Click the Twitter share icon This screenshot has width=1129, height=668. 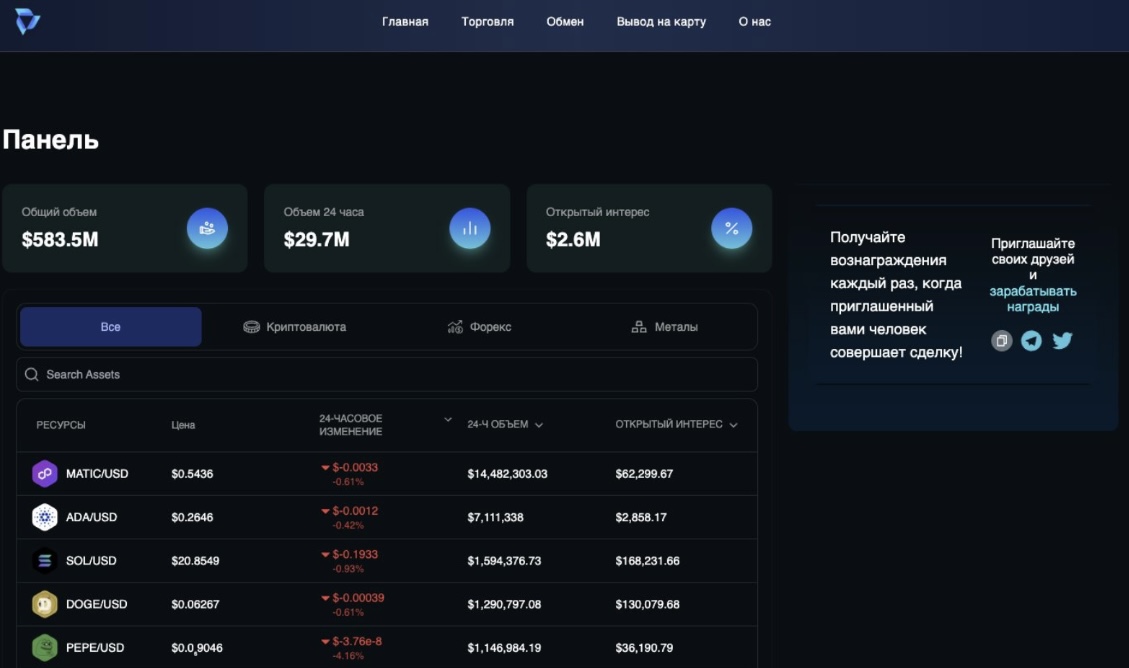point(1062,341)
